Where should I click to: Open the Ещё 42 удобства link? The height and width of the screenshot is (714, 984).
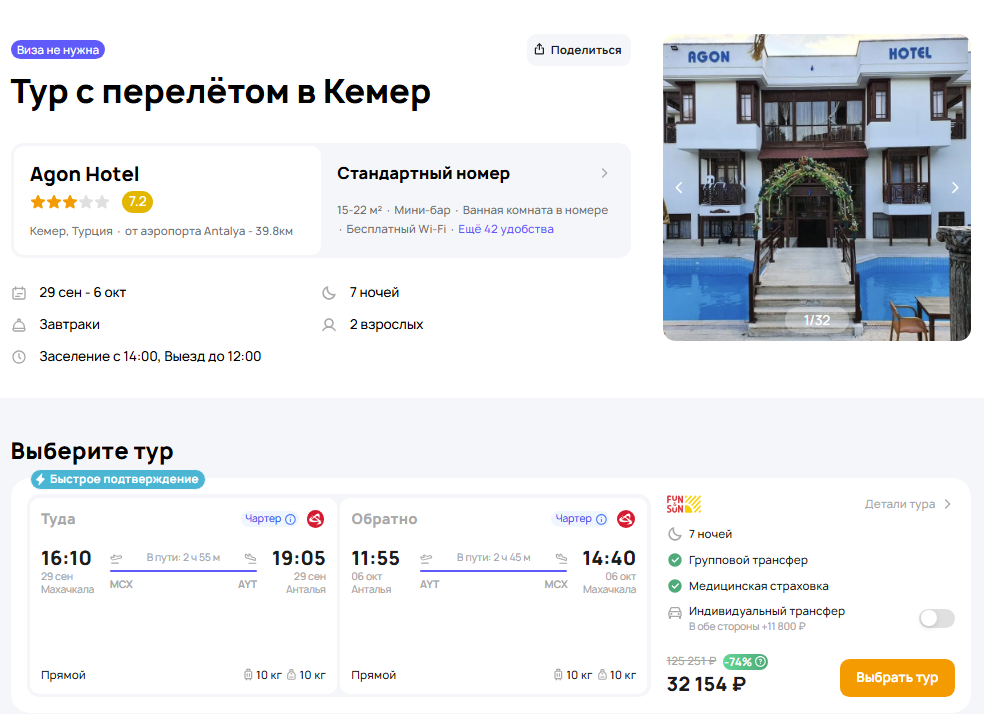pos(506,229)
